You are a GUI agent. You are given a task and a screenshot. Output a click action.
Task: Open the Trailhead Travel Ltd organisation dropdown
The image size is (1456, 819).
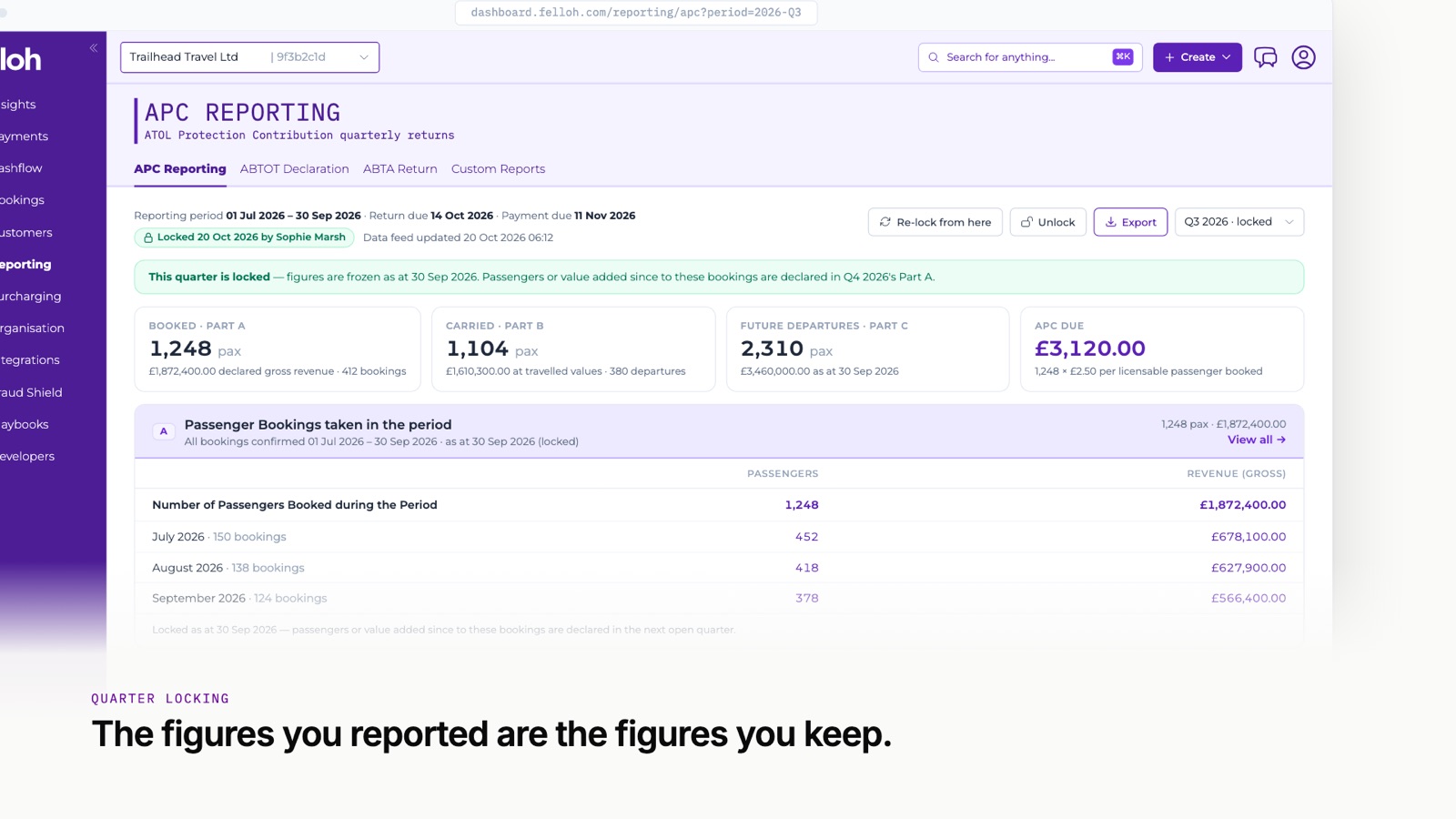pos(249,57)
